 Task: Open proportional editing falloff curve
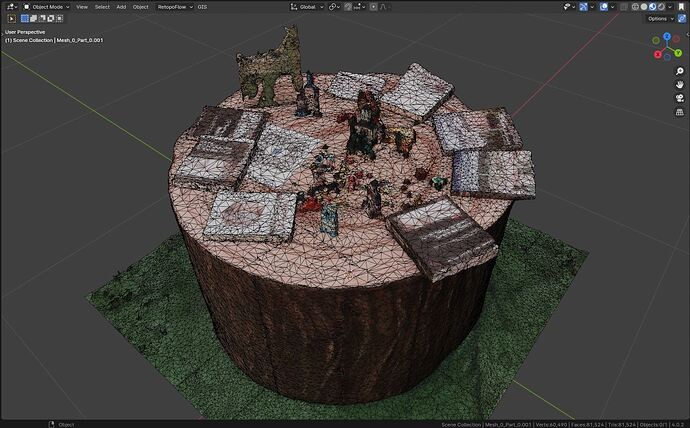click(x=383, y=7)
